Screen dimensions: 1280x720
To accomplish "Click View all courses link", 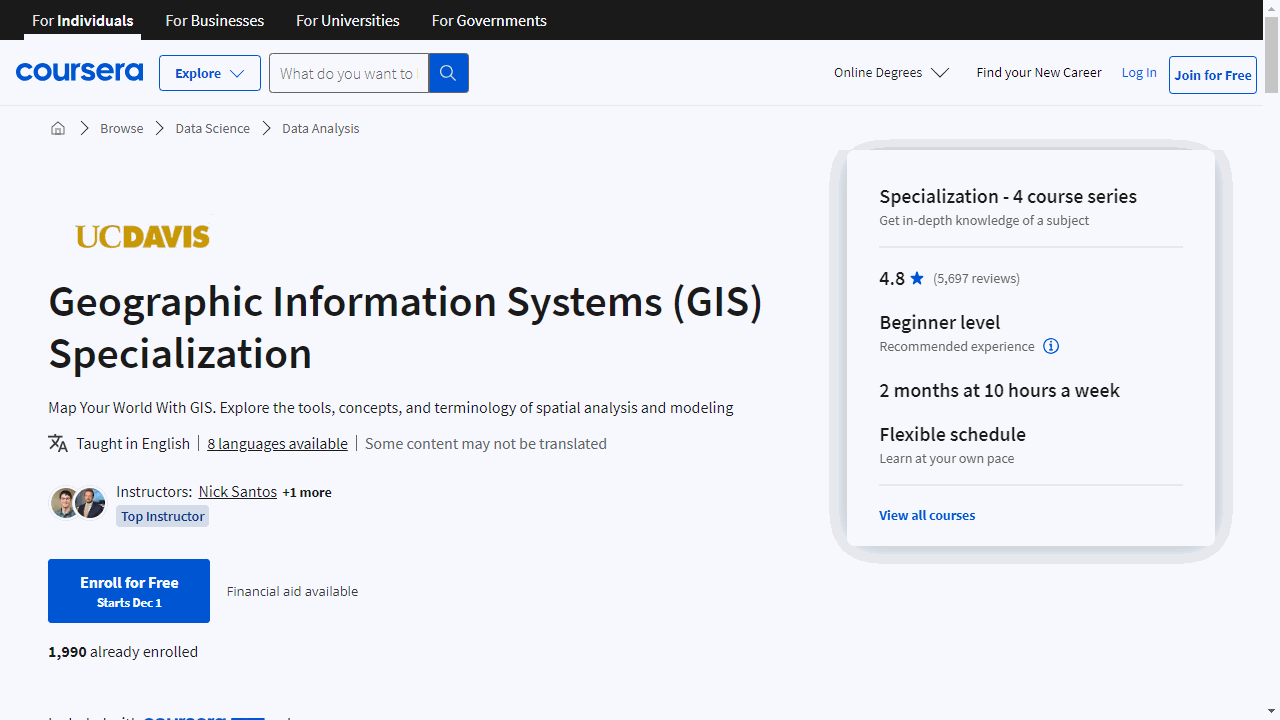I will point(927,515).
